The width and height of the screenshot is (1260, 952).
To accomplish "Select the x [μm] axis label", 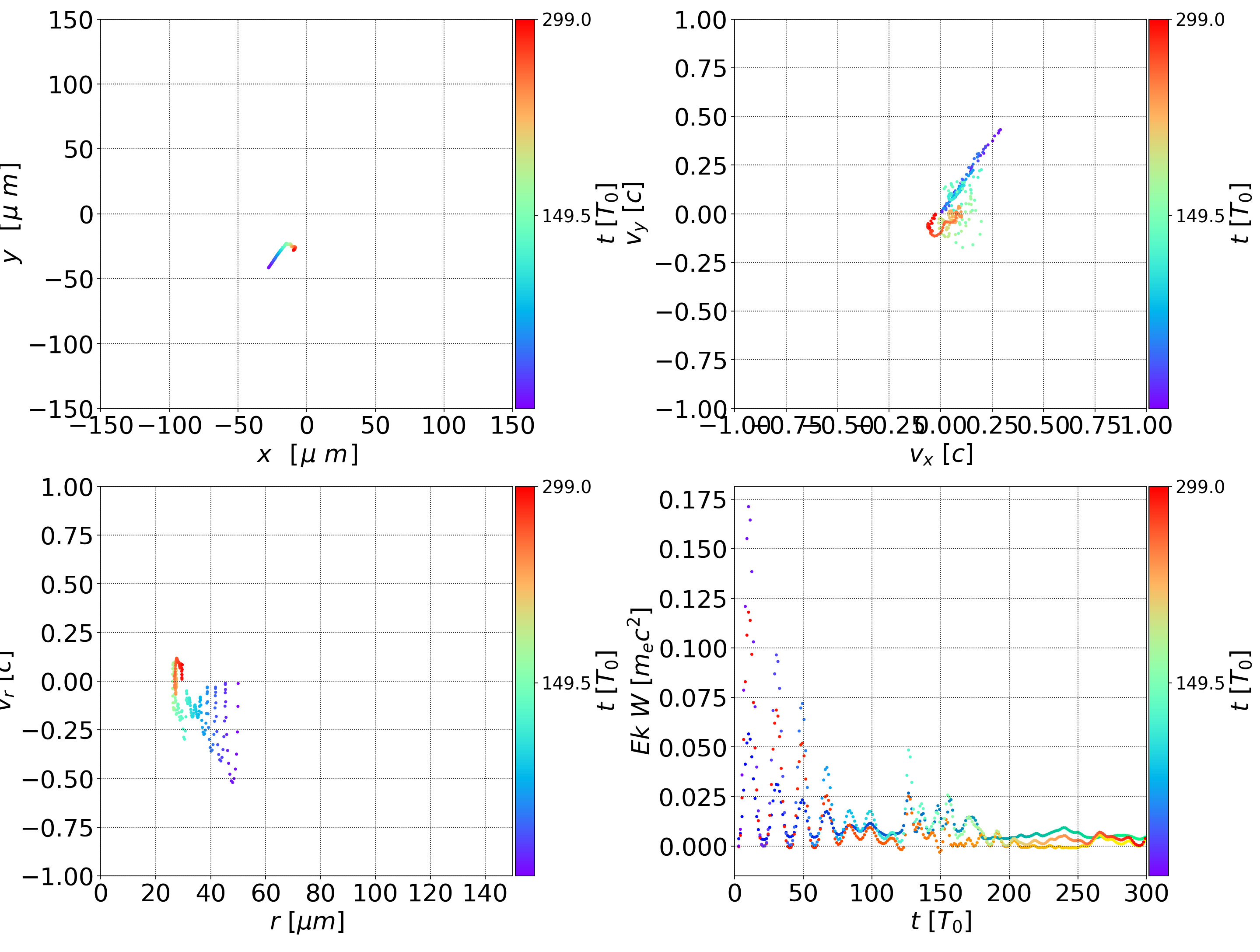I will coord(307,455).
